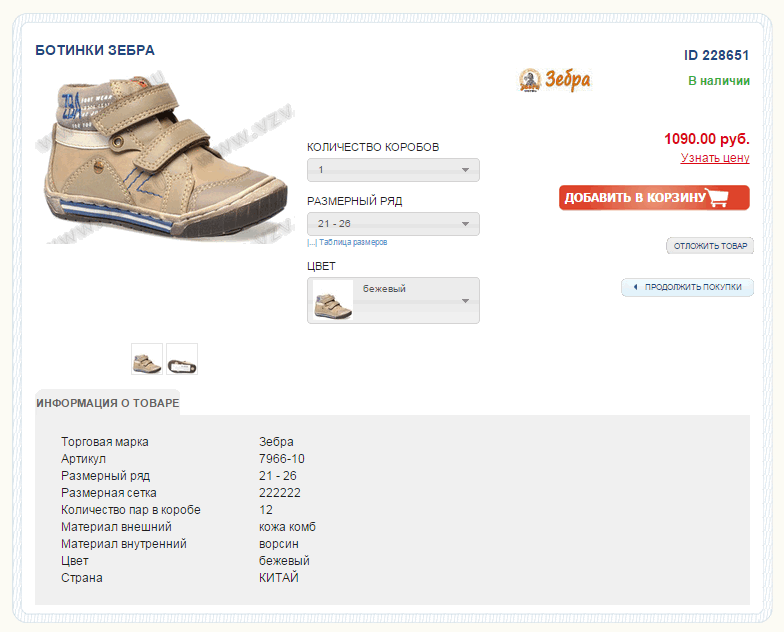Viewport: 784px width, 632px height.
Task: Enlarge the main product boot image
Action: click(162, 152)
